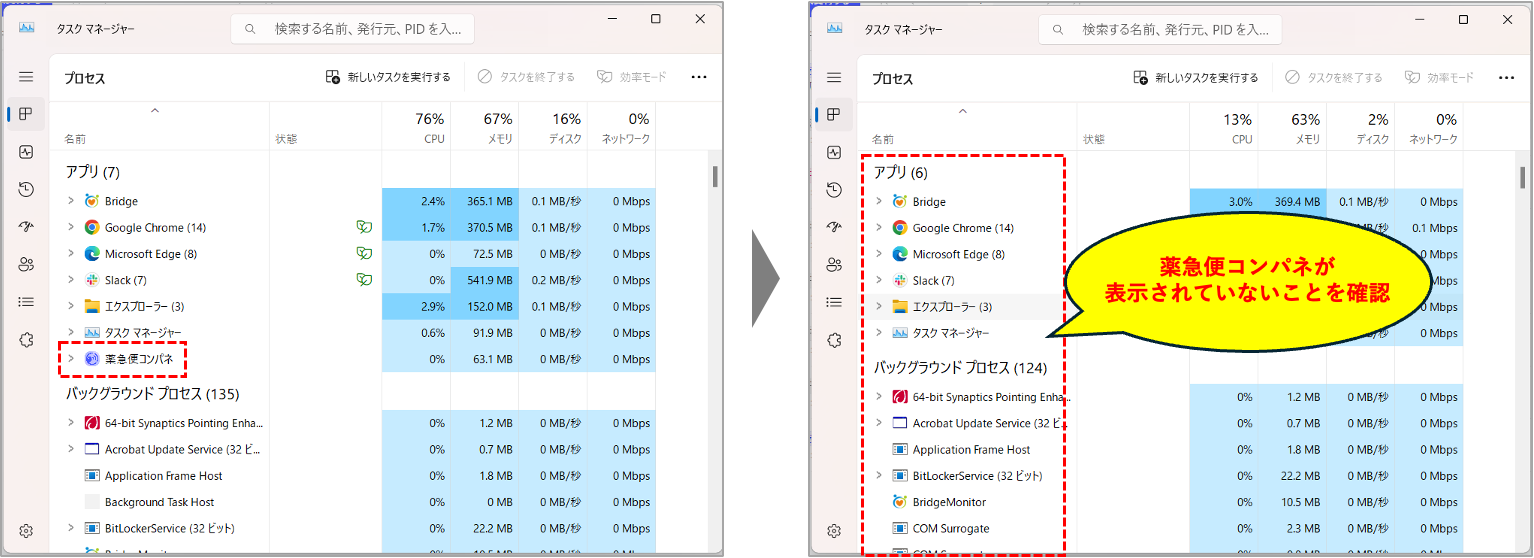This screenshot has width=1534, height=558.
Task: Click search box in left Task Manager window
Action: [353, 29]
